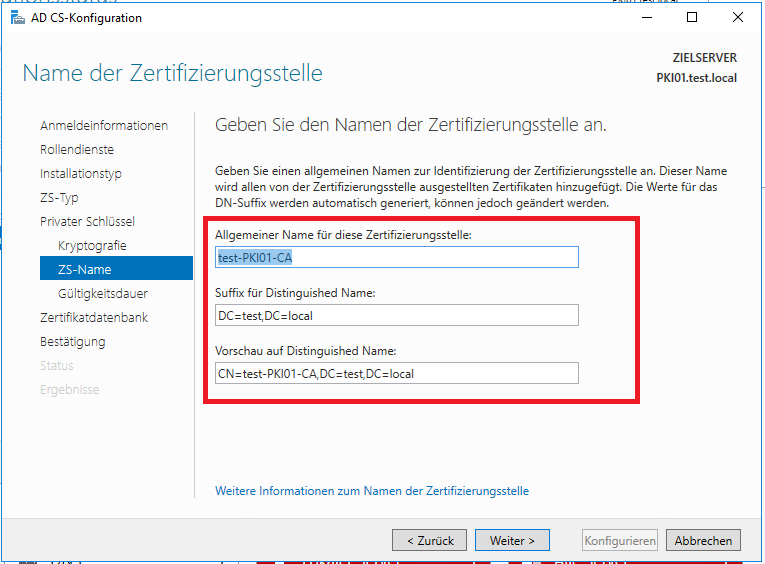Select Installationstyp in the sidebar
The width and height of the screenshot is (765, 564).
click(81, 174)
